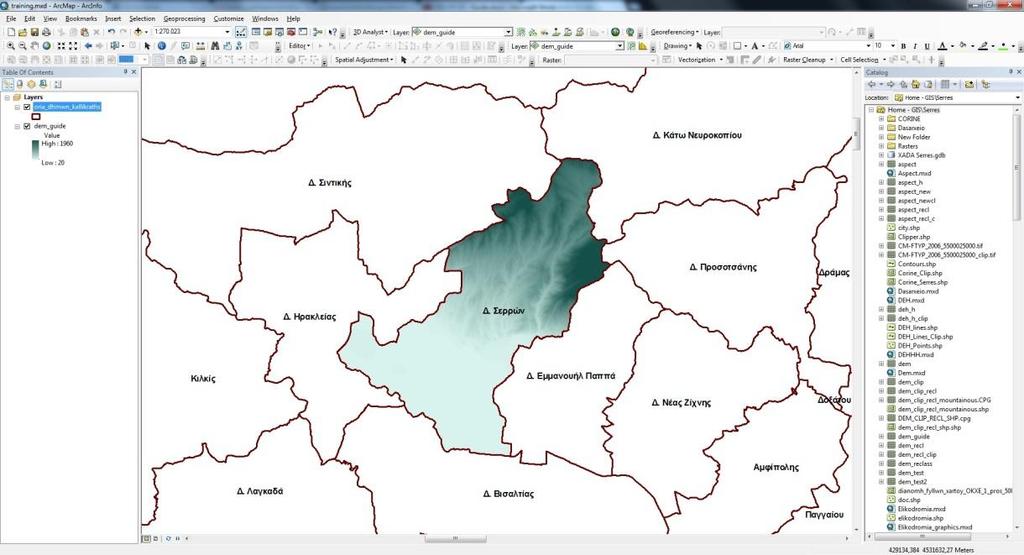The height and width of the screenshot is (555, 1024).
Task: Open the Customize menu
Action: [x=229, y=19]
